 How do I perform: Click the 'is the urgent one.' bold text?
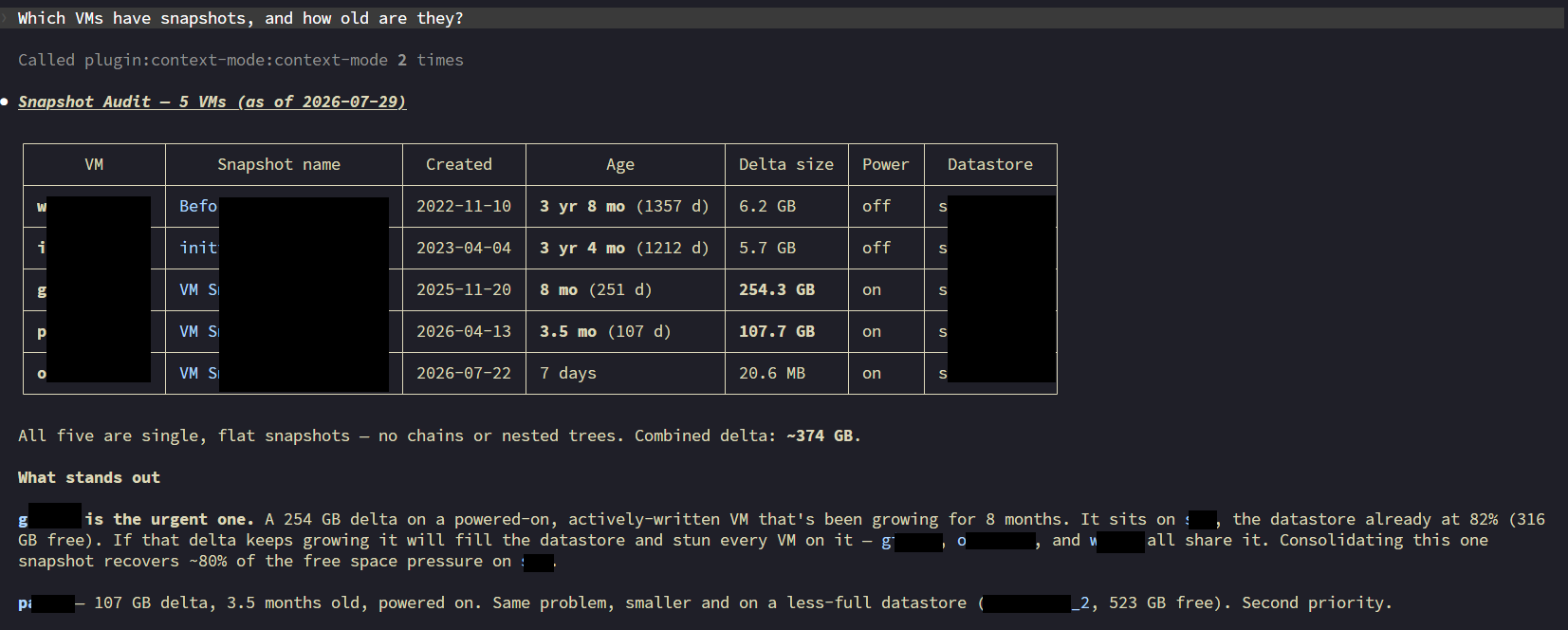[169, 519]
